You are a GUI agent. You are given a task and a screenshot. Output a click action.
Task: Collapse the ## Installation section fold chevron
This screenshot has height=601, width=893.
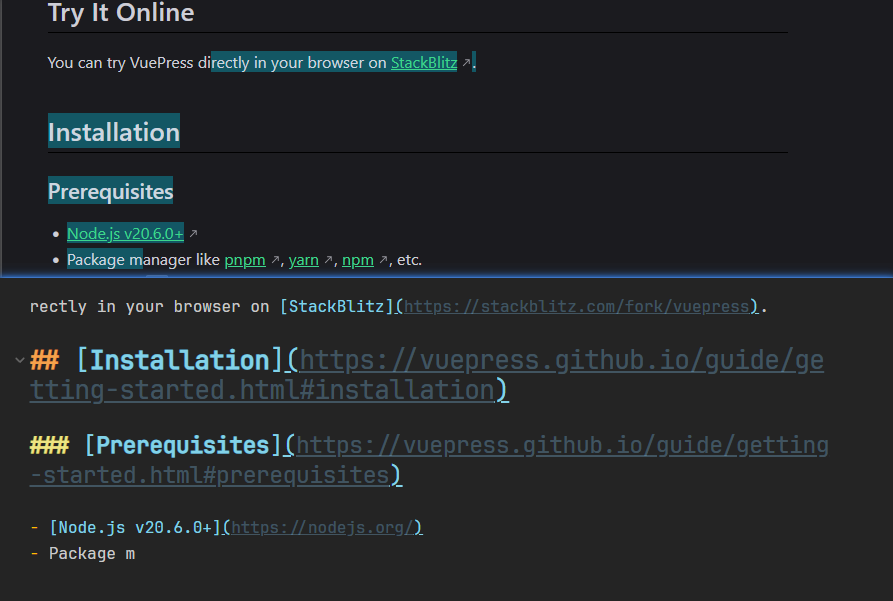click(x=19, y=360)
